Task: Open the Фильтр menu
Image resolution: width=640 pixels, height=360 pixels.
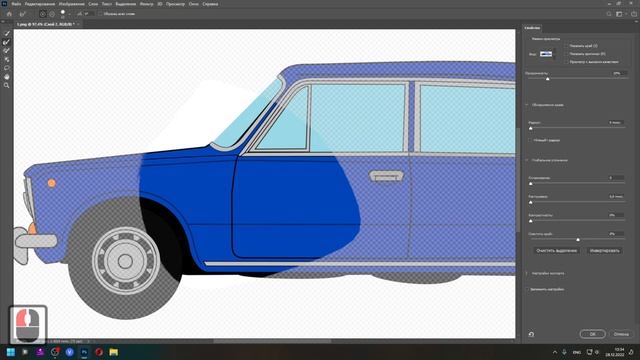Action: [147, 4]
